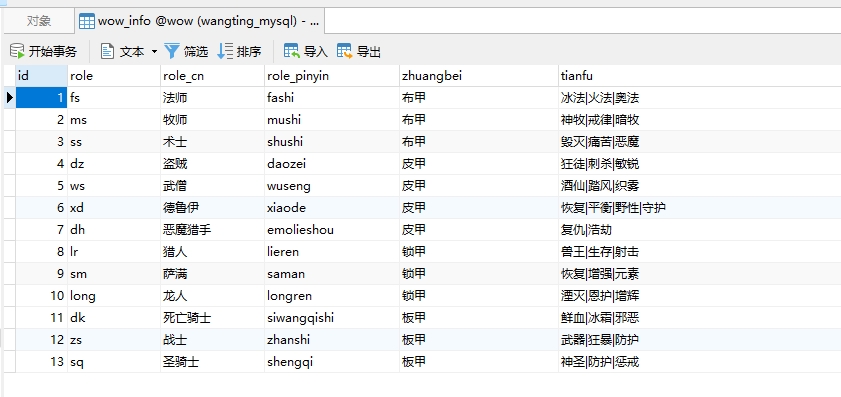841x397 pixels.
Task: Select the tianfu cell '兽王|生存|射击'
Action: pos(699,252)
